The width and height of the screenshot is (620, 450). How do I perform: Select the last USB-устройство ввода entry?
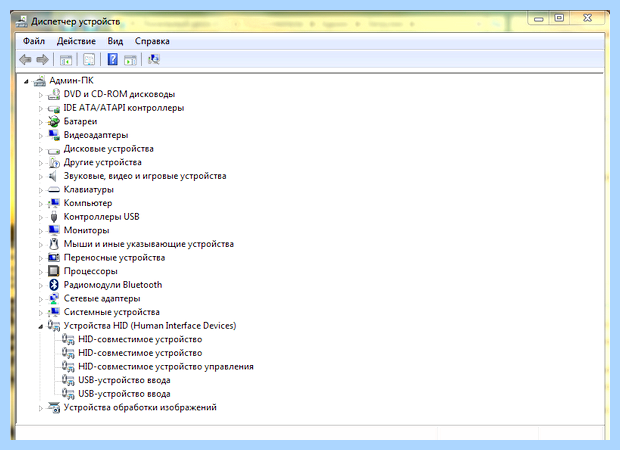click(124, 394)
